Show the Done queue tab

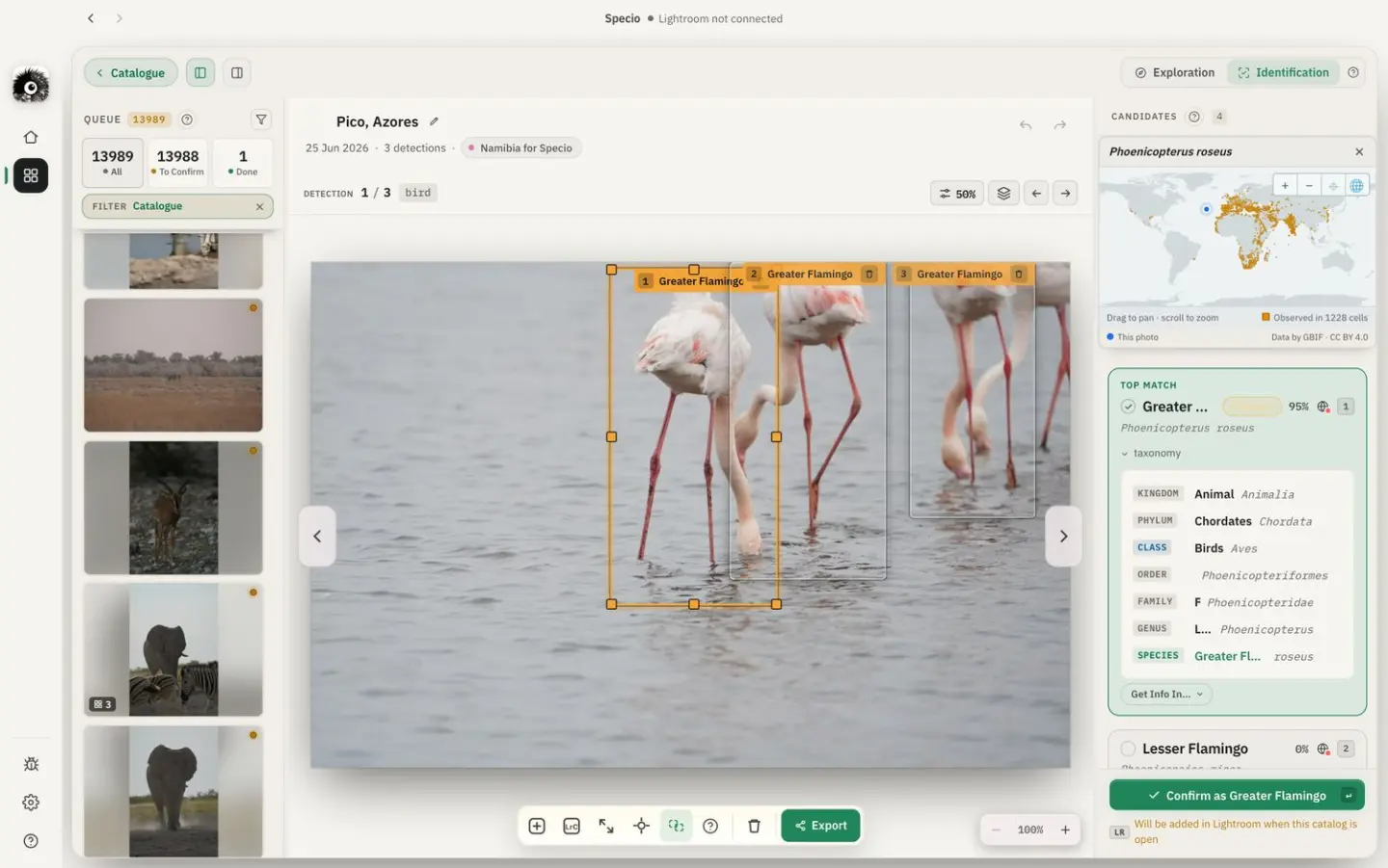(243, 162)
